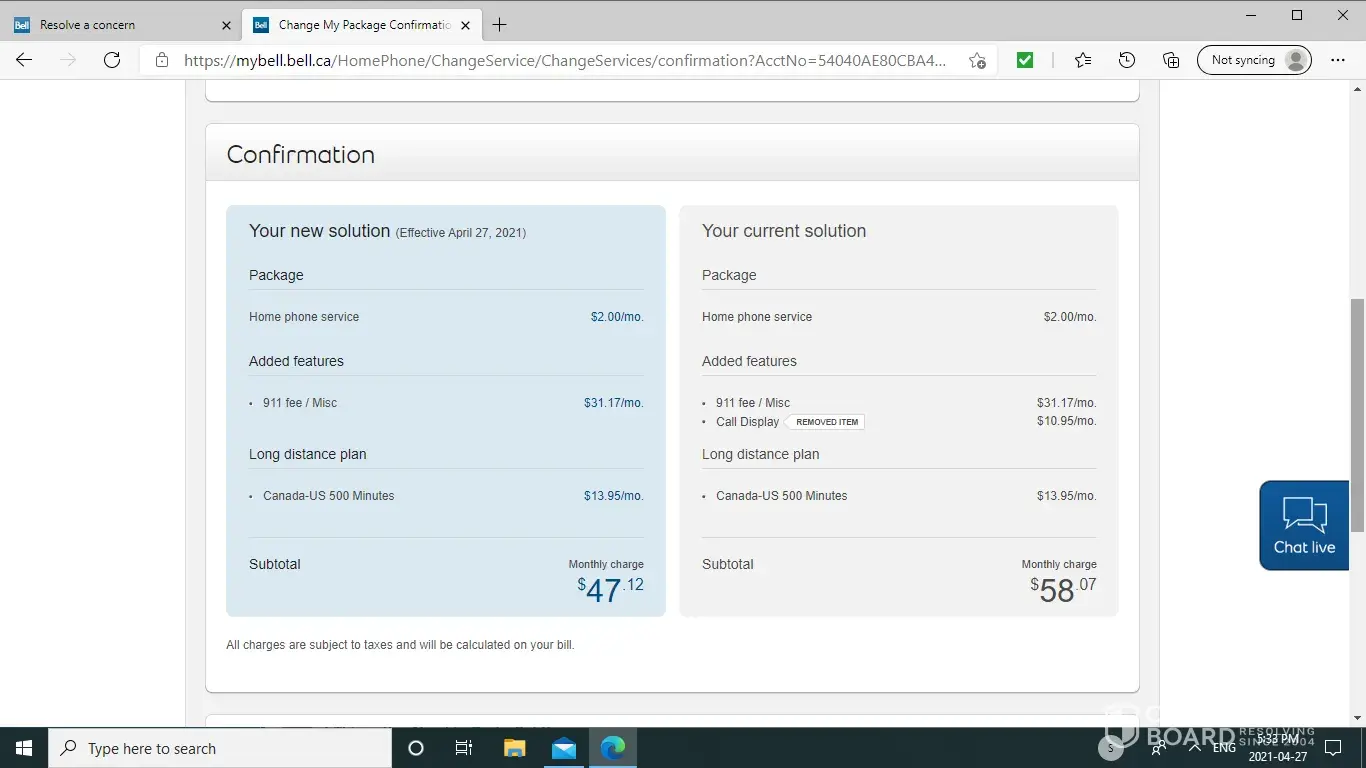The width and height of the screenshot is (1366, 768).
Task: Click the Not syncing profile button
Action: 1254,60
